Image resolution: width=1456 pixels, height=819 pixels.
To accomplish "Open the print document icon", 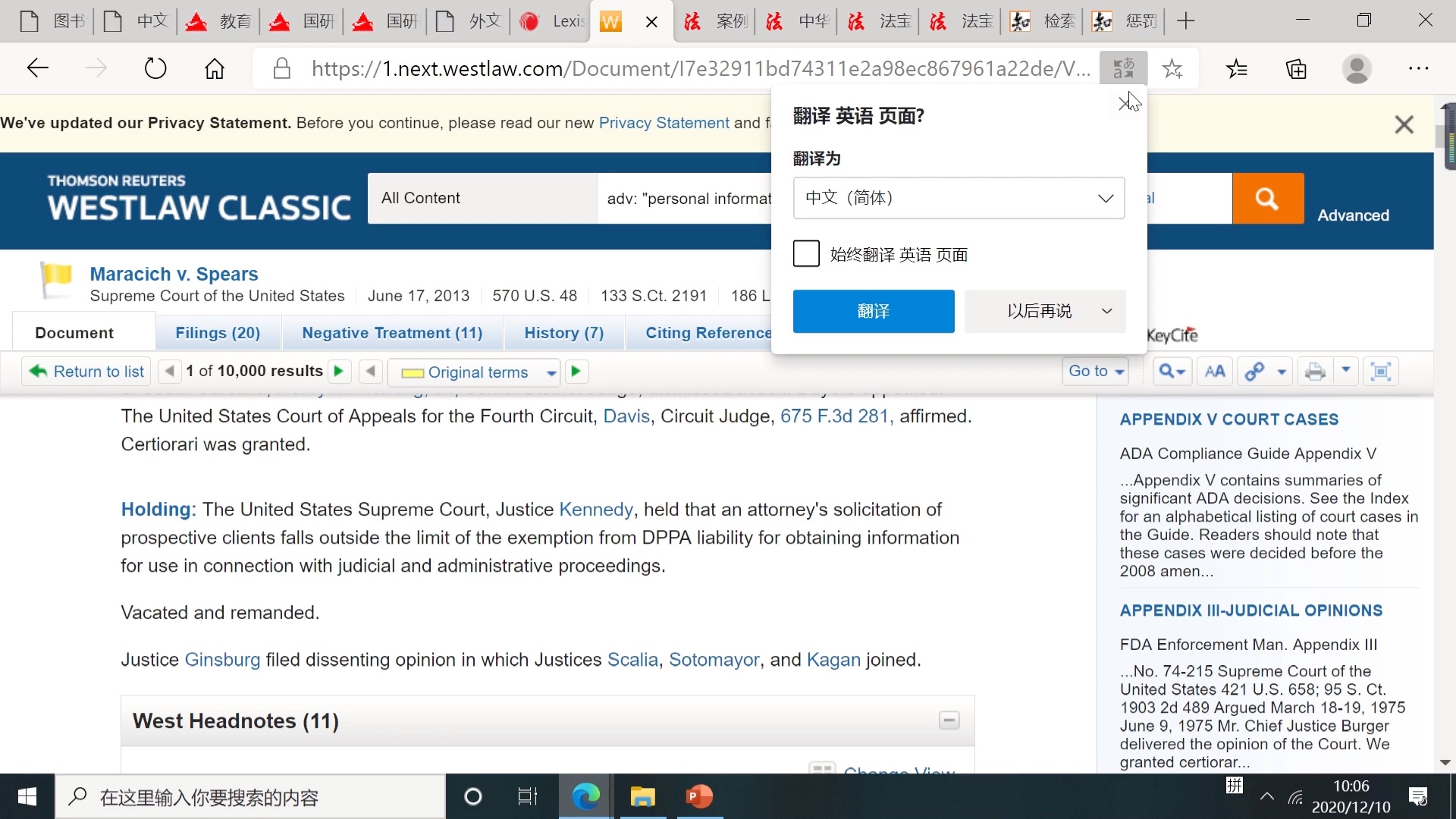I will pyautogui.click(x=1315, y=372).
